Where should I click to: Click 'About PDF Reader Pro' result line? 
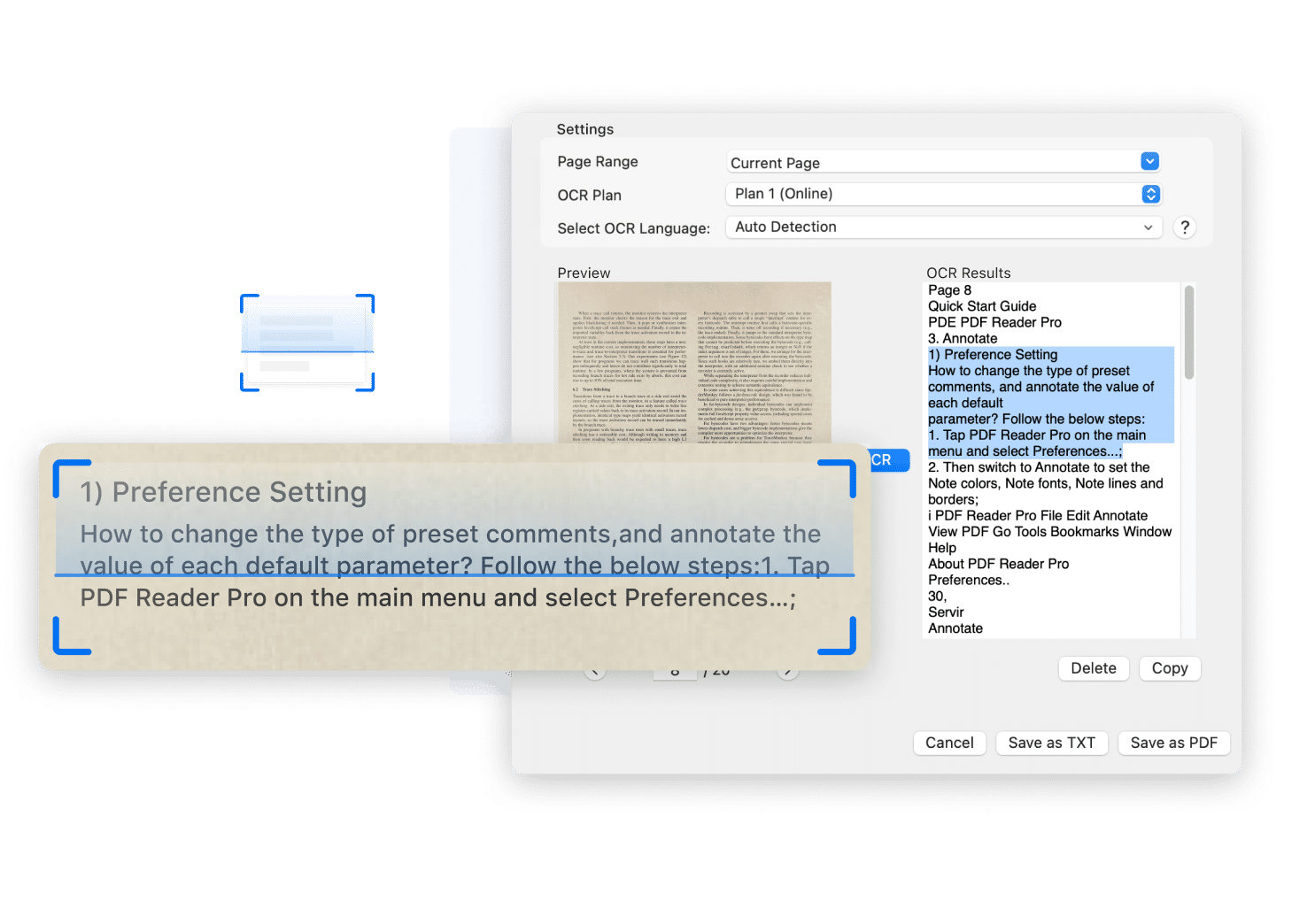tap(998, 564)
